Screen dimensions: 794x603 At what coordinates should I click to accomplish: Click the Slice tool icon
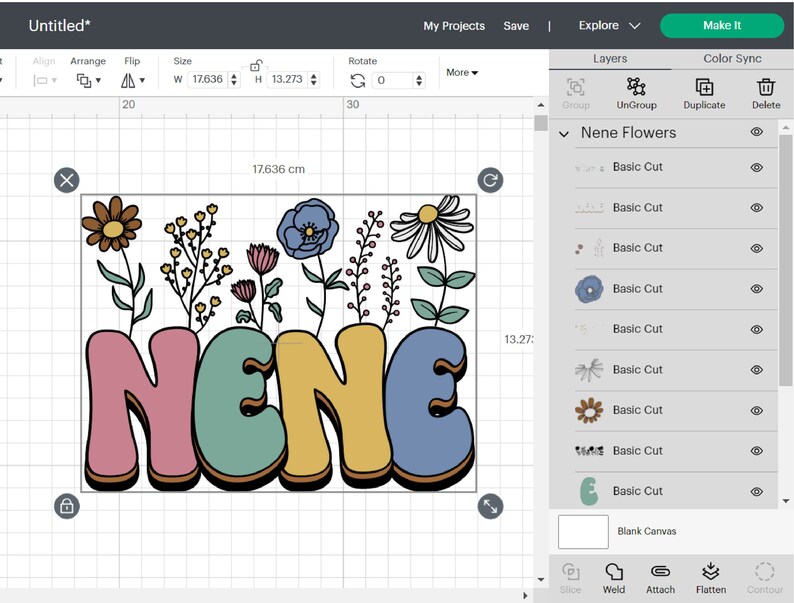coord(571,572)
